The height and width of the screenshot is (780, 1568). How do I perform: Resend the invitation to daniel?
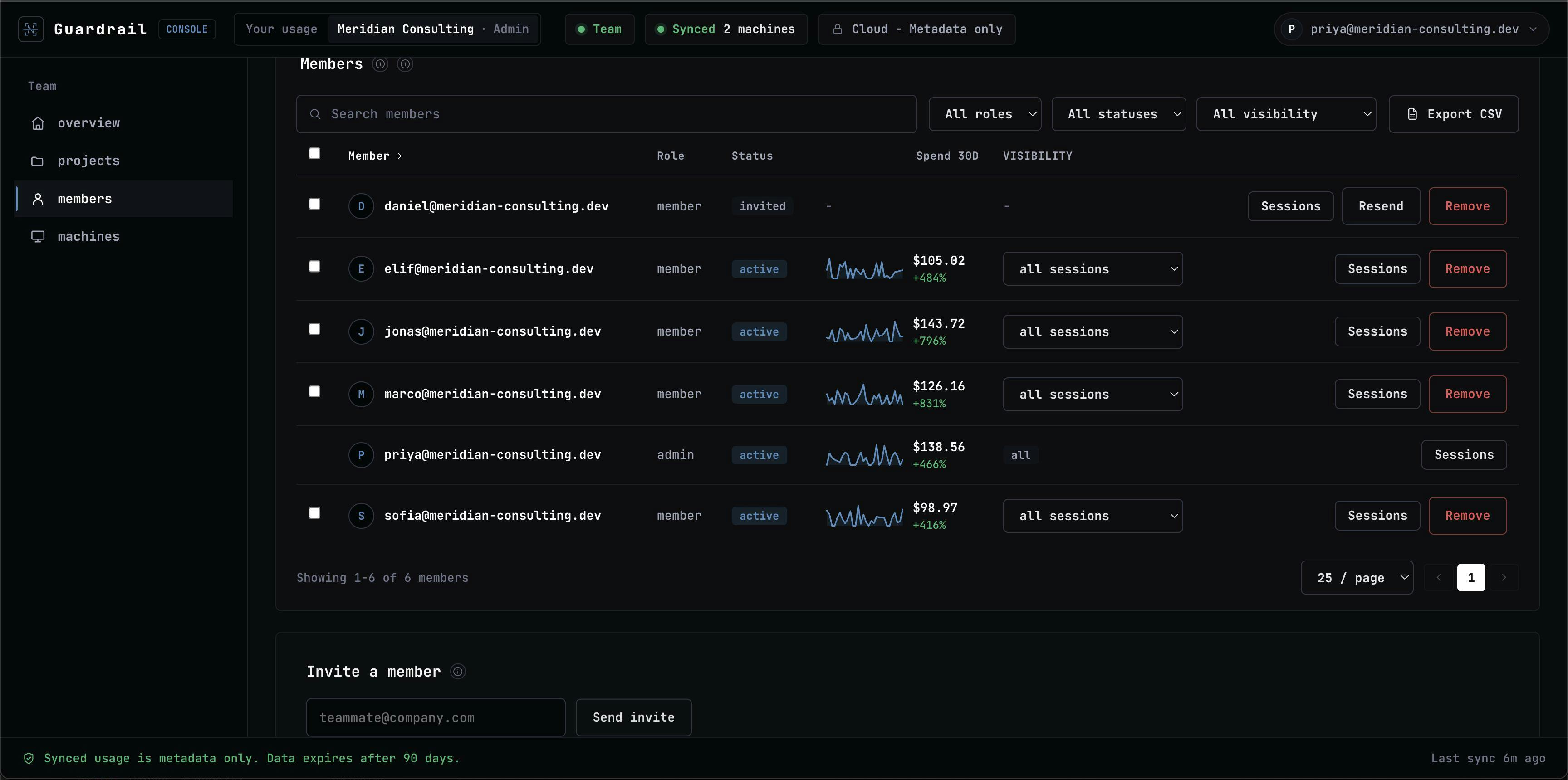[1381, 206]
